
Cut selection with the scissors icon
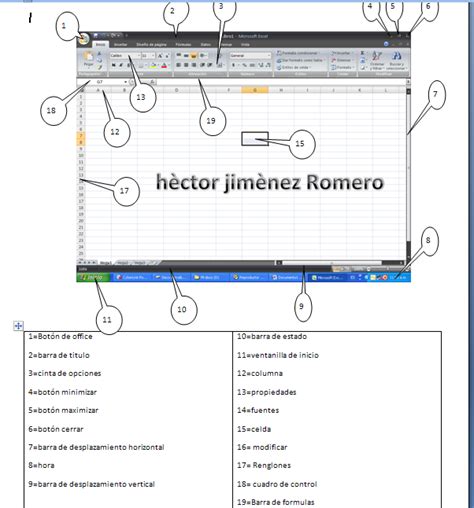pos(99,53)
